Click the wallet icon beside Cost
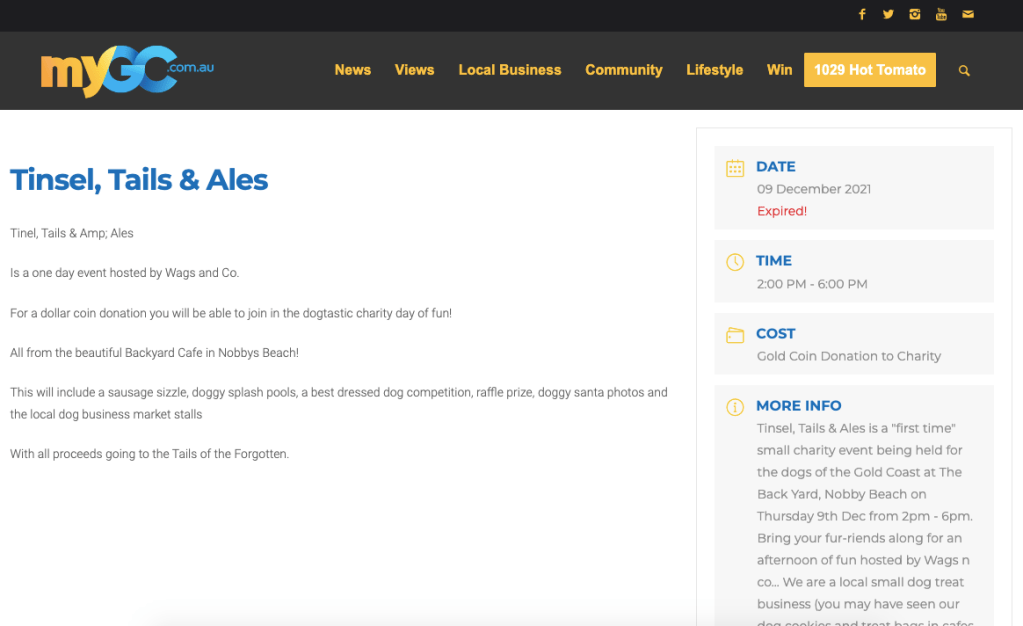This screenshot has height=626, width=1023. tap(735, 335)
